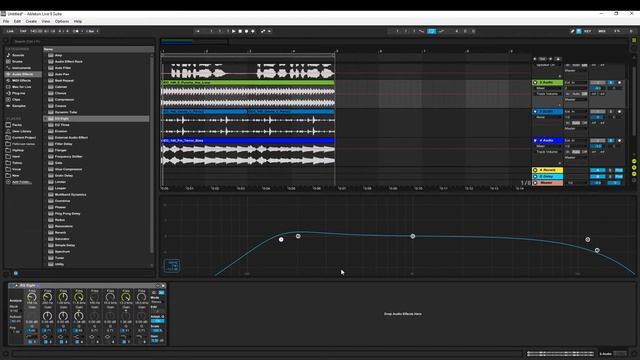Open the Max for Live category
640x360 pixels.
coord(21,87)
